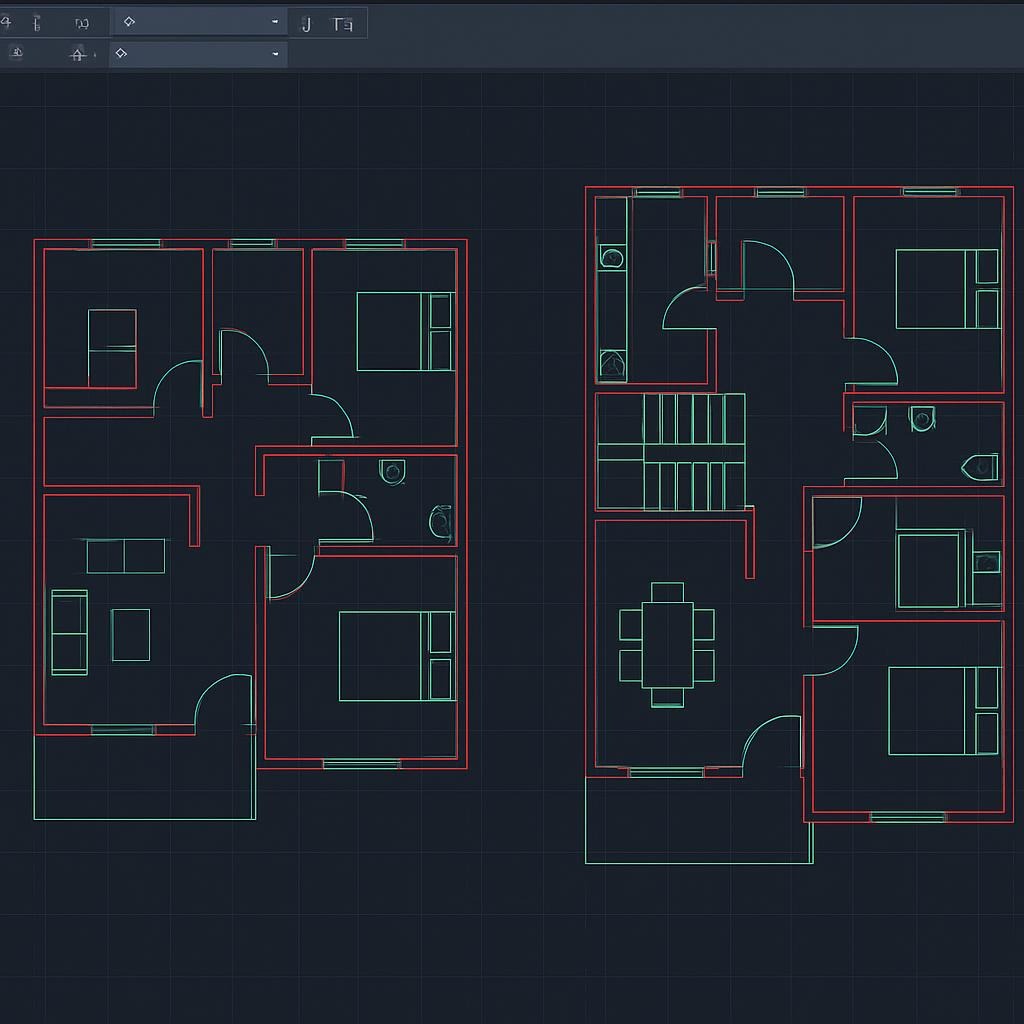The height and width of the screenshot is (1024, 1024).
Task: Click the J-shaped icon in the top toolbar
Action: (x=306, y=24)
